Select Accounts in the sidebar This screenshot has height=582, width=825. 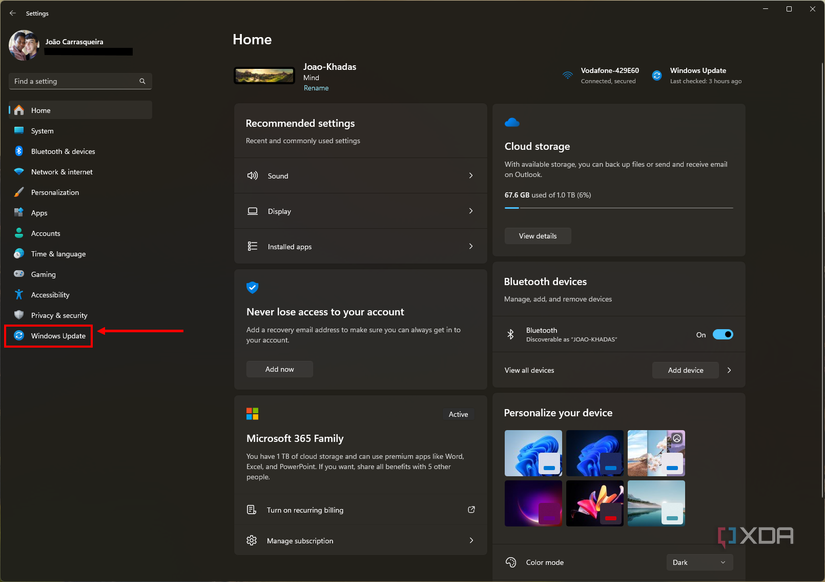click(81, 233)
